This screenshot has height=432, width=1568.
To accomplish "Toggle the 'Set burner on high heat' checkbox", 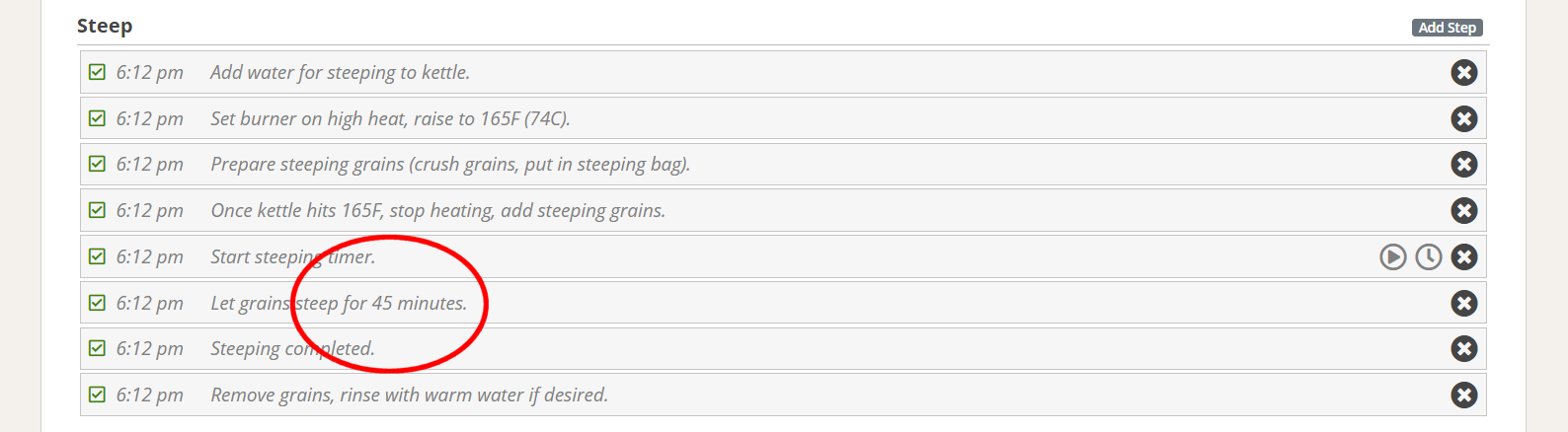I will (x=97, y=118).
